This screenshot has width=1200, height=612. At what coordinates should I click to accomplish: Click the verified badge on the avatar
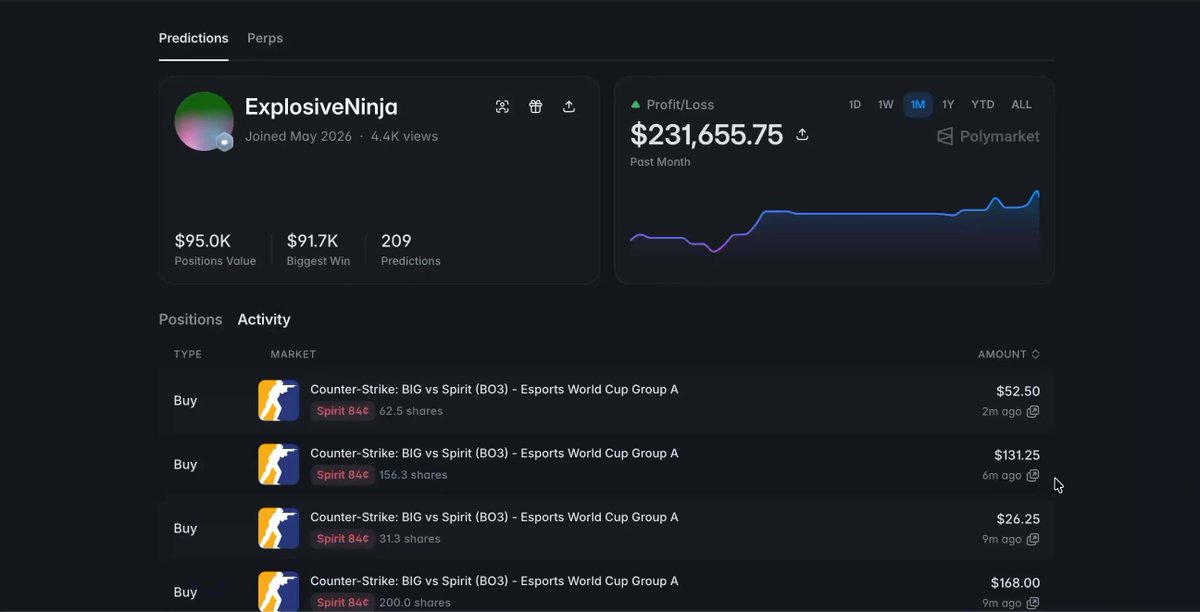click(225, 142)
